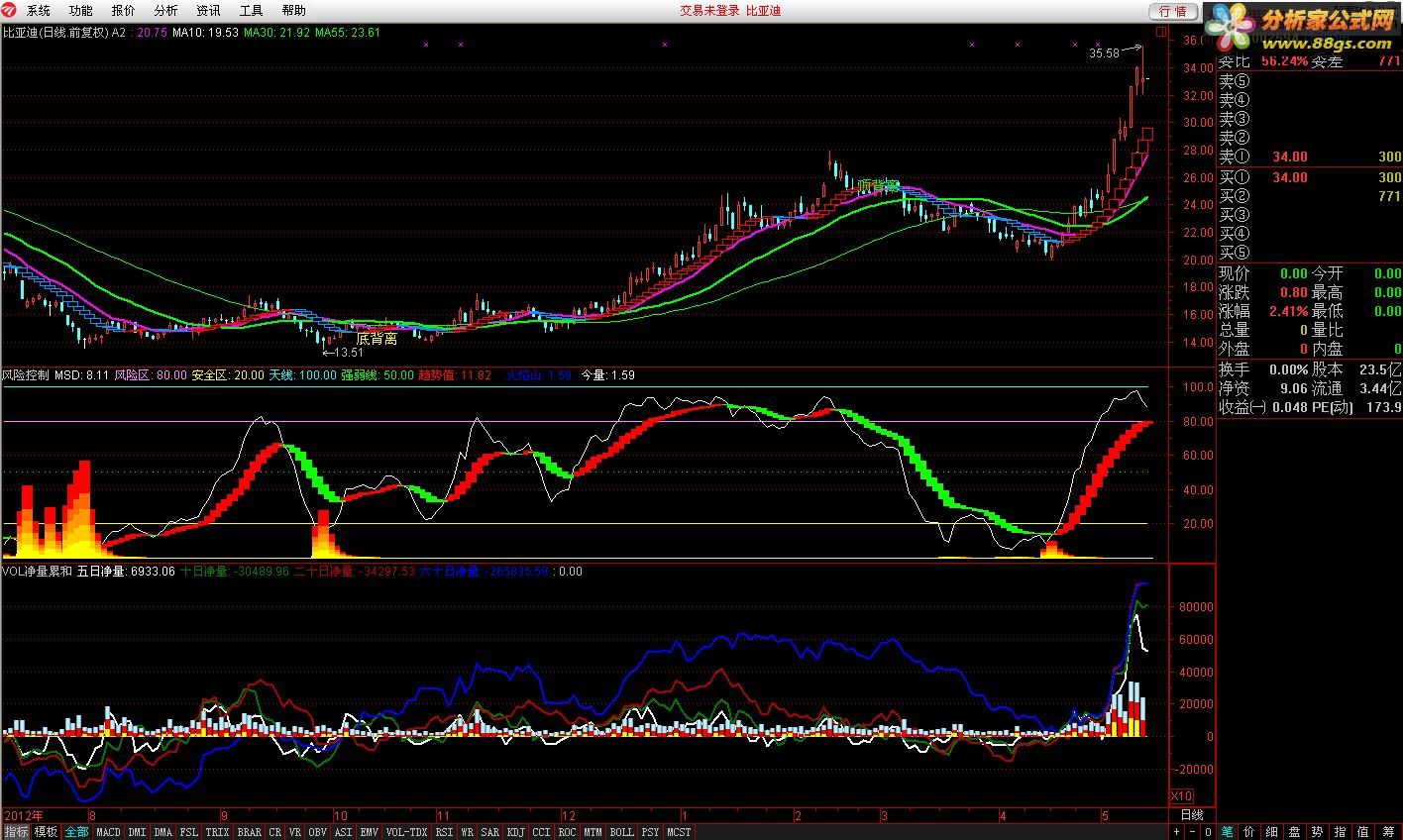The width and height of the screenshot is (1403, 840).
Task: Open the 功能 menu
Action: (x=81, y=11)
